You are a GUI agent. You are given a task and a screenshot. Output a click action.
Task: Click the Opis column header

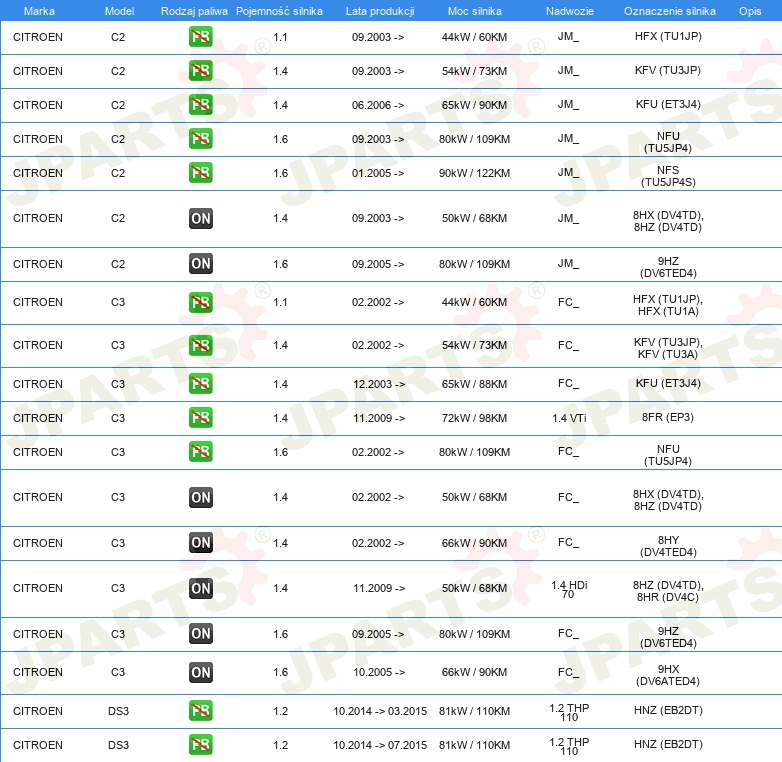pyautogui.click(x=750, y=11)
